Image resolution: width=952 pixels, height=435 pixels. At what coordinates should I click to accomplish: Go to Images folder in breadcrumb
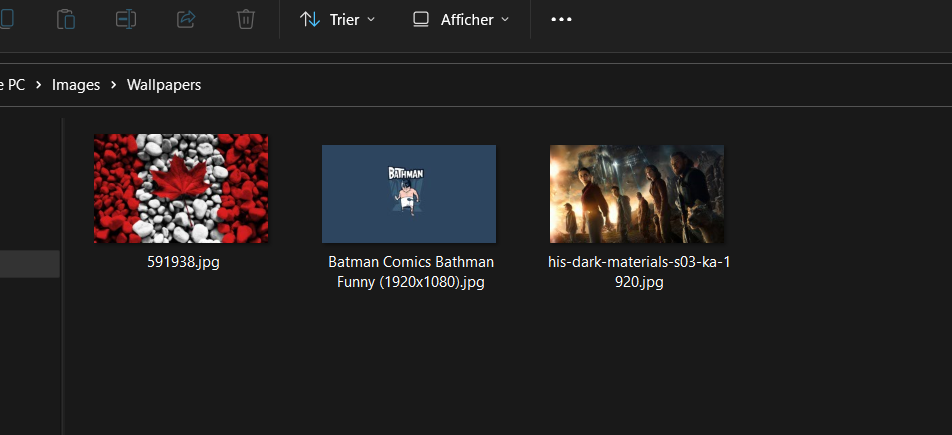pyautogui.click(x=76, y=85)
